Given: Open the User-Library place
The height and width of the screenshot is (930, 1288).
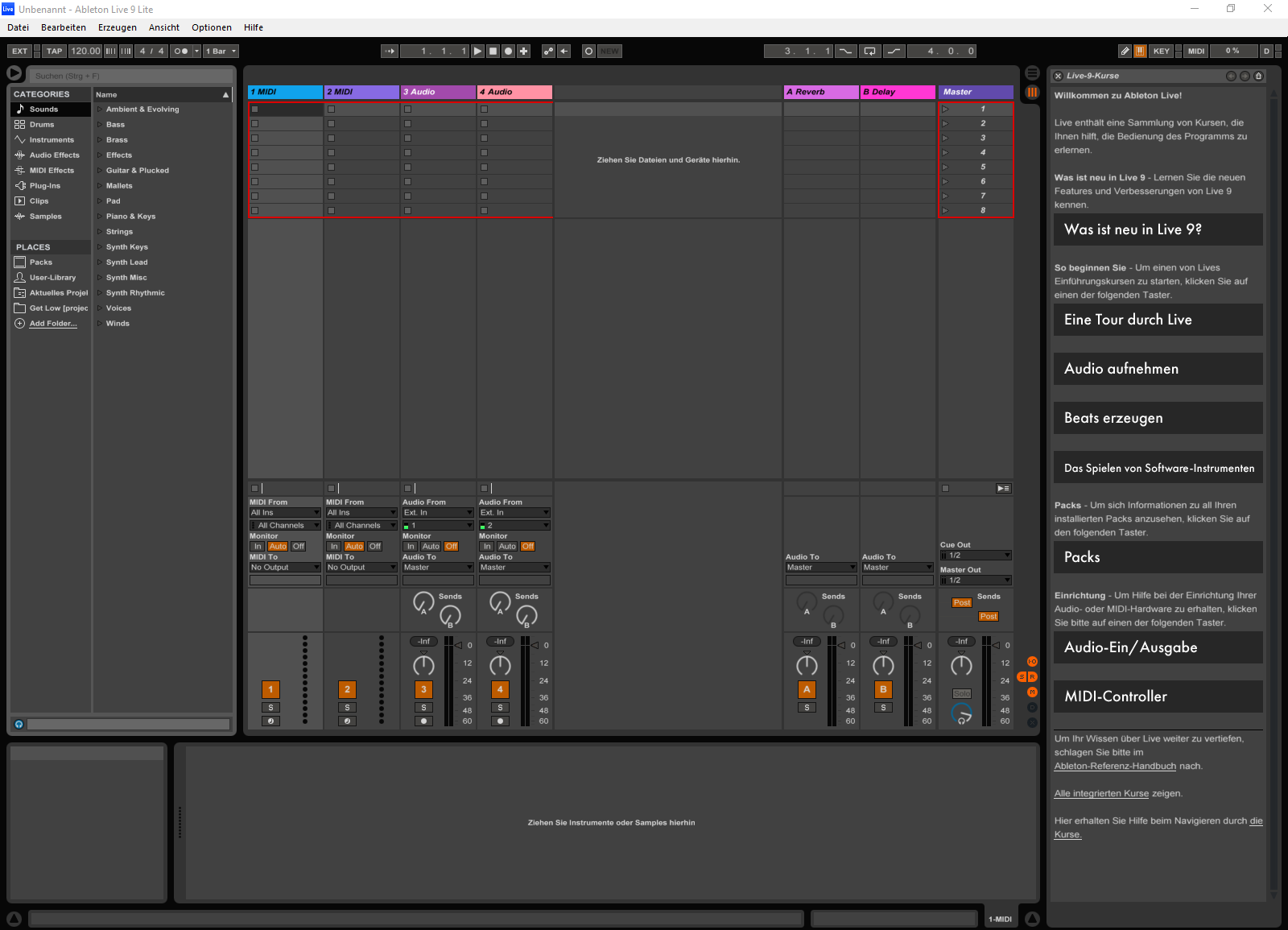Looking at the screenshot, I should click(52, 277).
